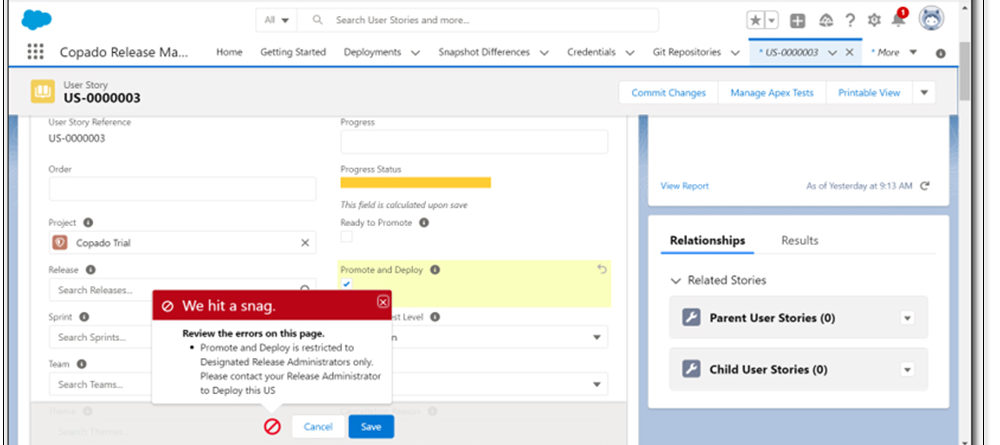Click the Copado Trial project icon
Screen dimensions: 1000x445
pos(60,243)
